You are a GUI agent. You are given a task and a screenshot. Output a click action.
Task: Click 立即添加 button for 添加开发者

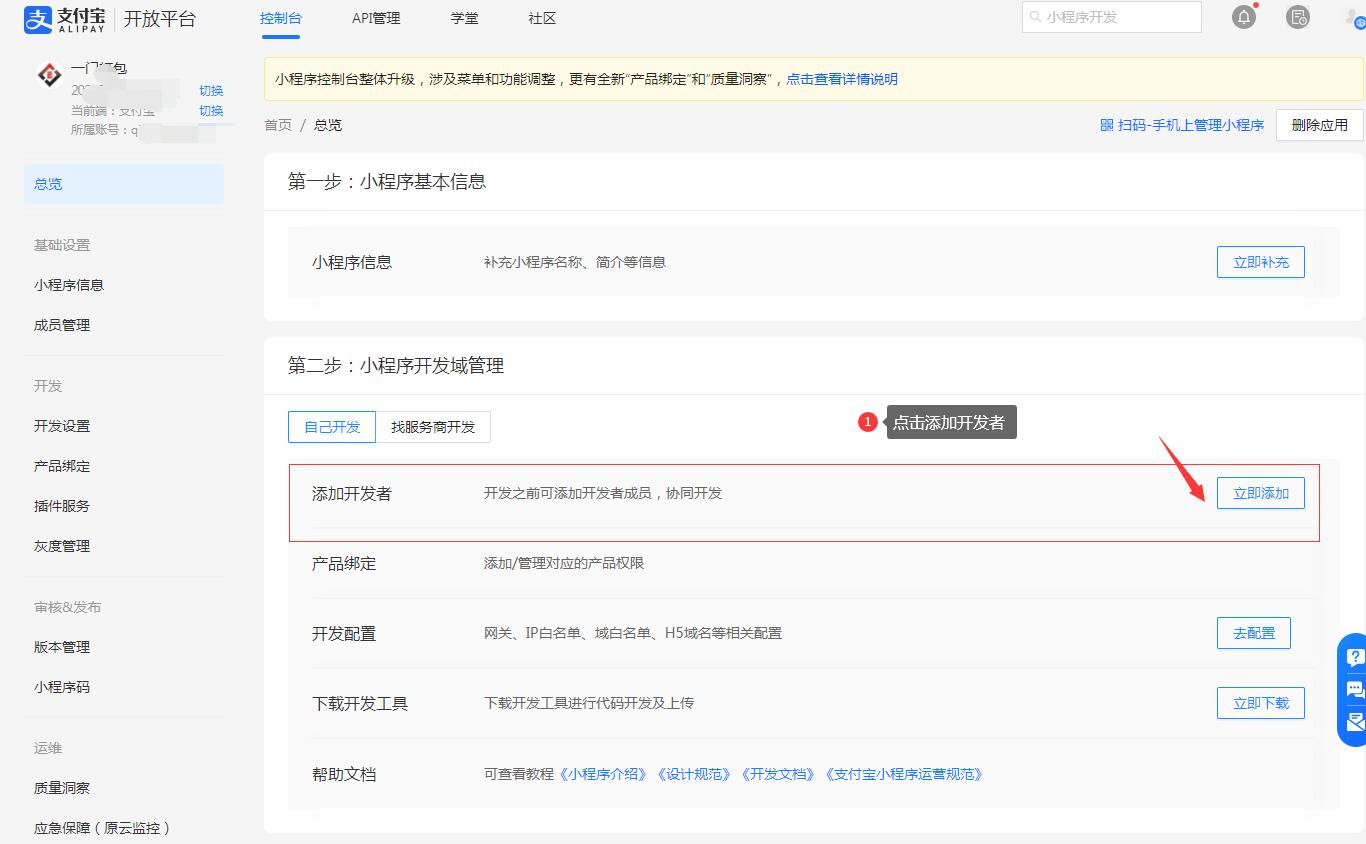tap(1261, 493)
